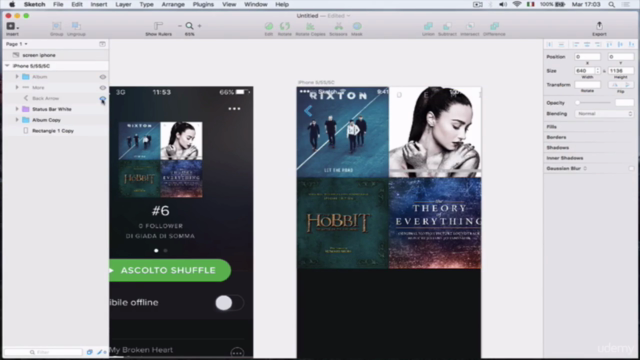Open the Insert tool menu

(x=12, y=26)
